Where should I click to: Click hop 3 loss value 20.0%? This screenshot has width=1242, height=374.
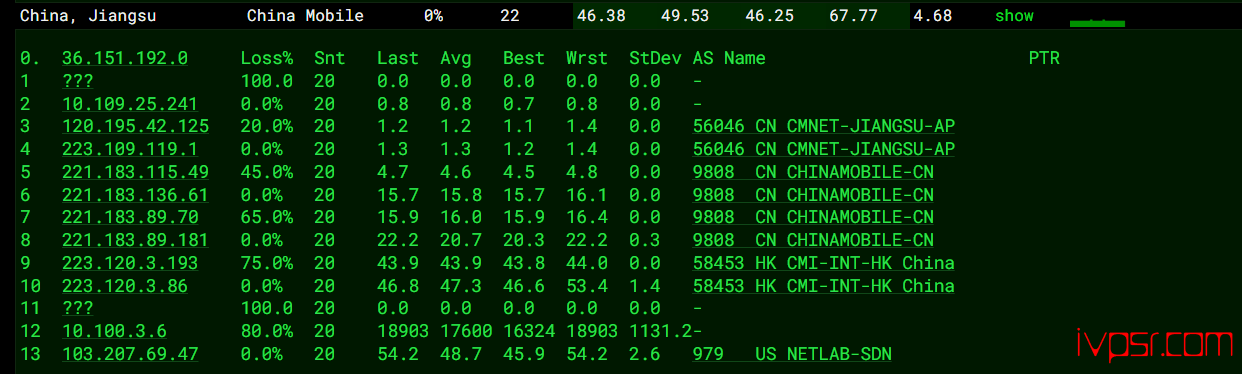click(x=266, y=126)
